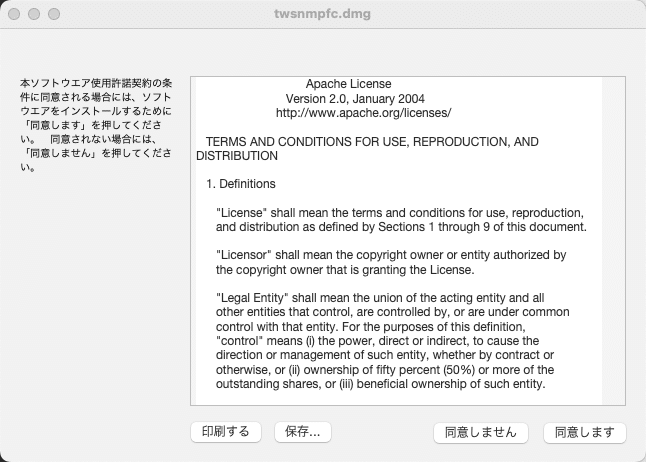
Task: Click the license text scrollbar track
Action: tap(613, 241)
